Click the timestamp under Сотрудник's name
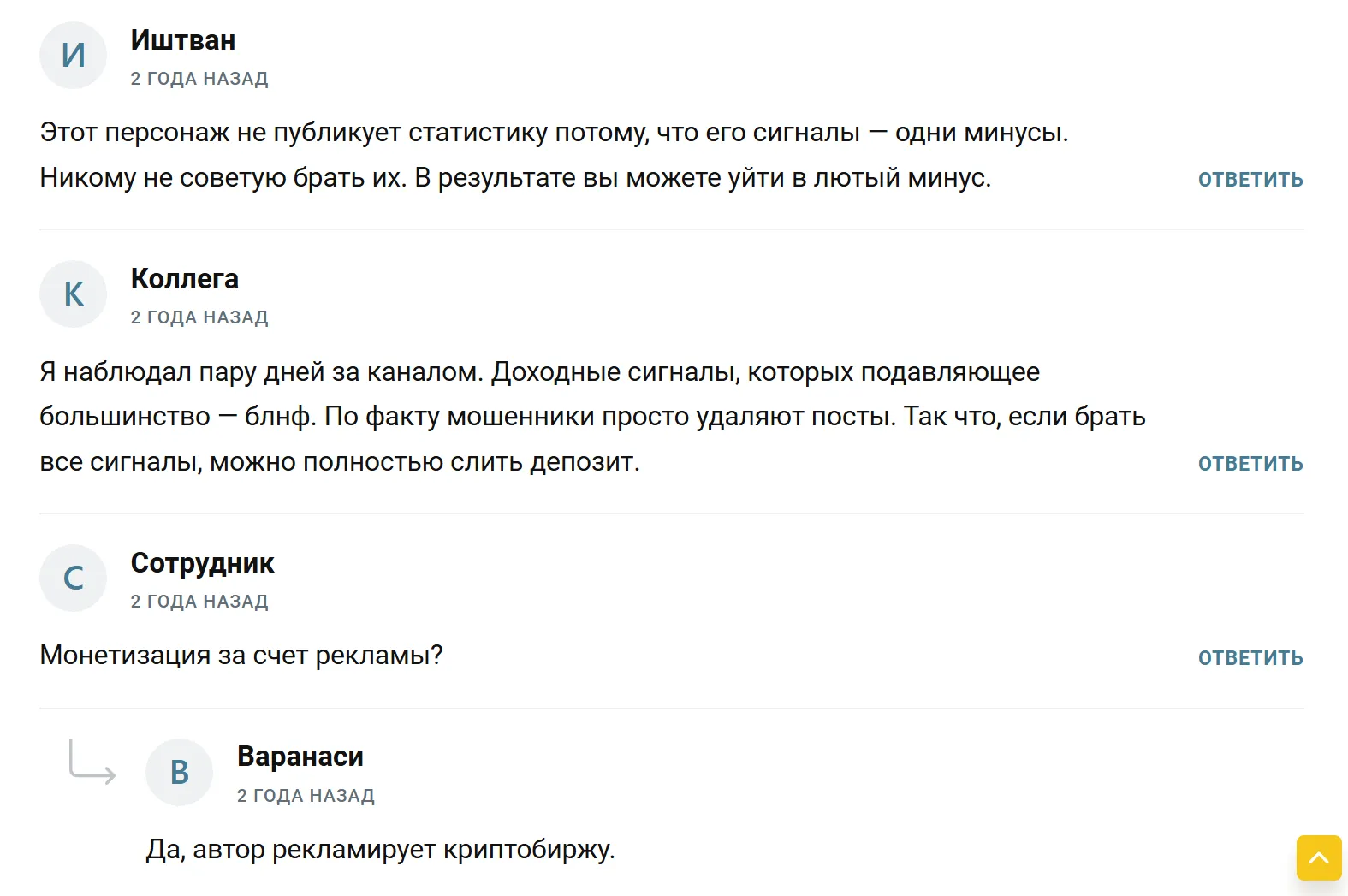The image size is (1348, 896). [x=199, y=602]
